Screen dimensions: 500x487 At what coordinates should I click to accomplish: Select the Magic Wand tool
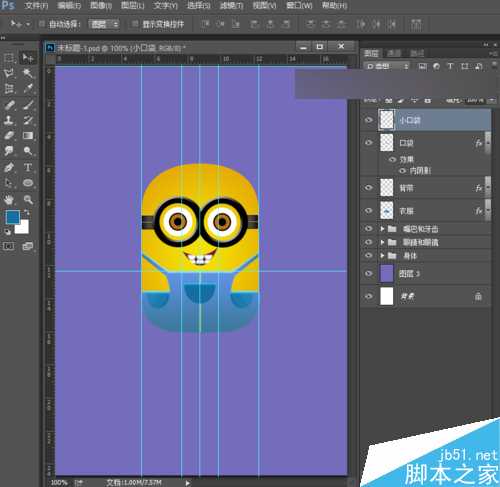pos(28,73)
